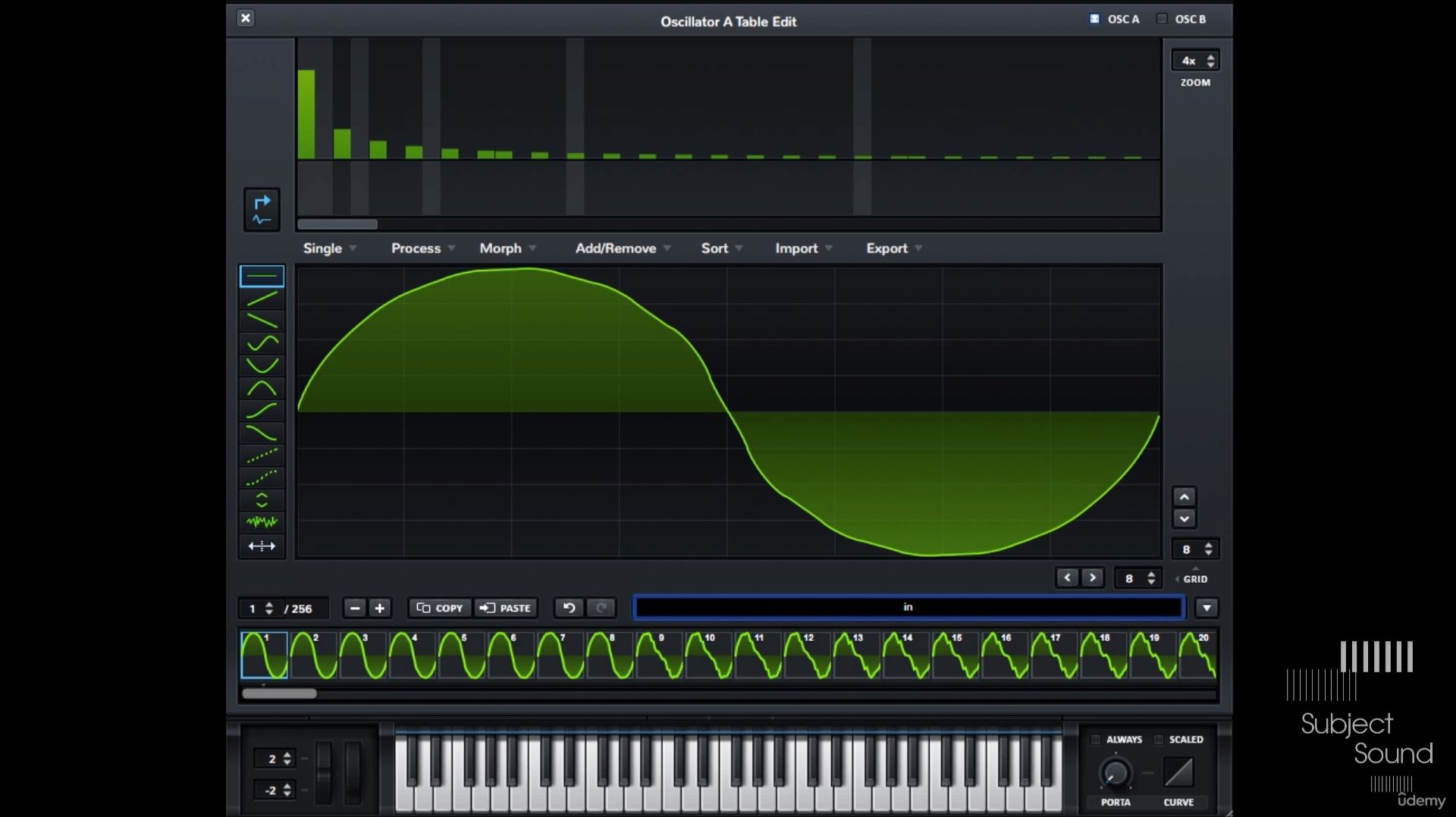Enable the ALWAYS portamento option

coord(1096,740)
